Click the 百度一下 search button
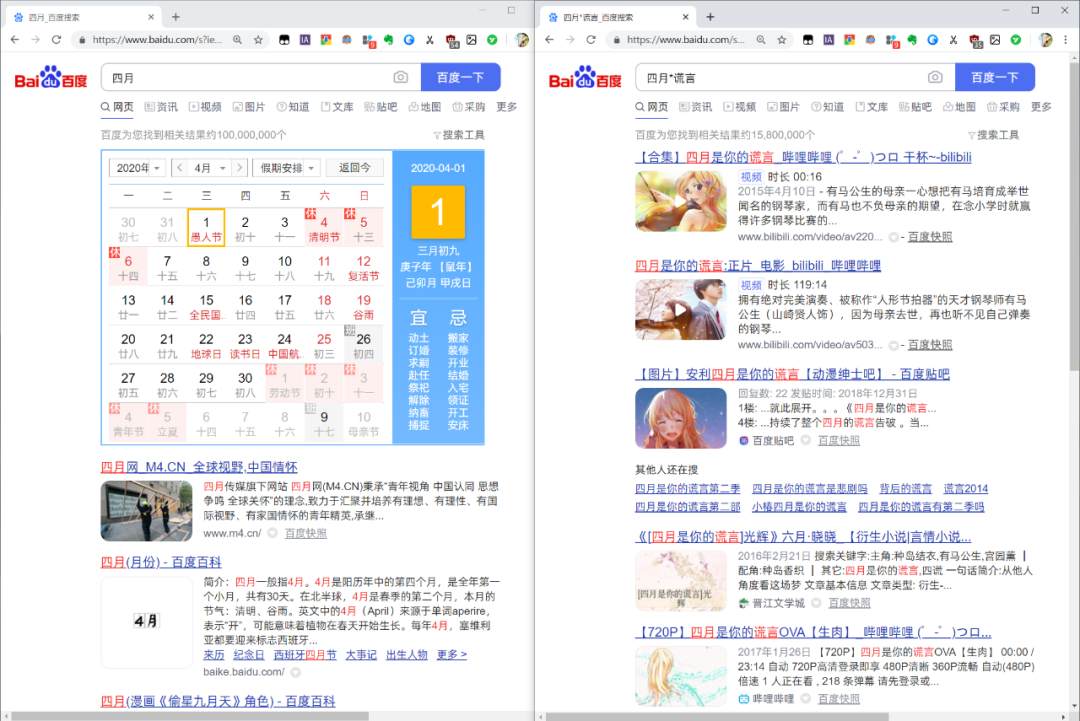 (461, 77)
